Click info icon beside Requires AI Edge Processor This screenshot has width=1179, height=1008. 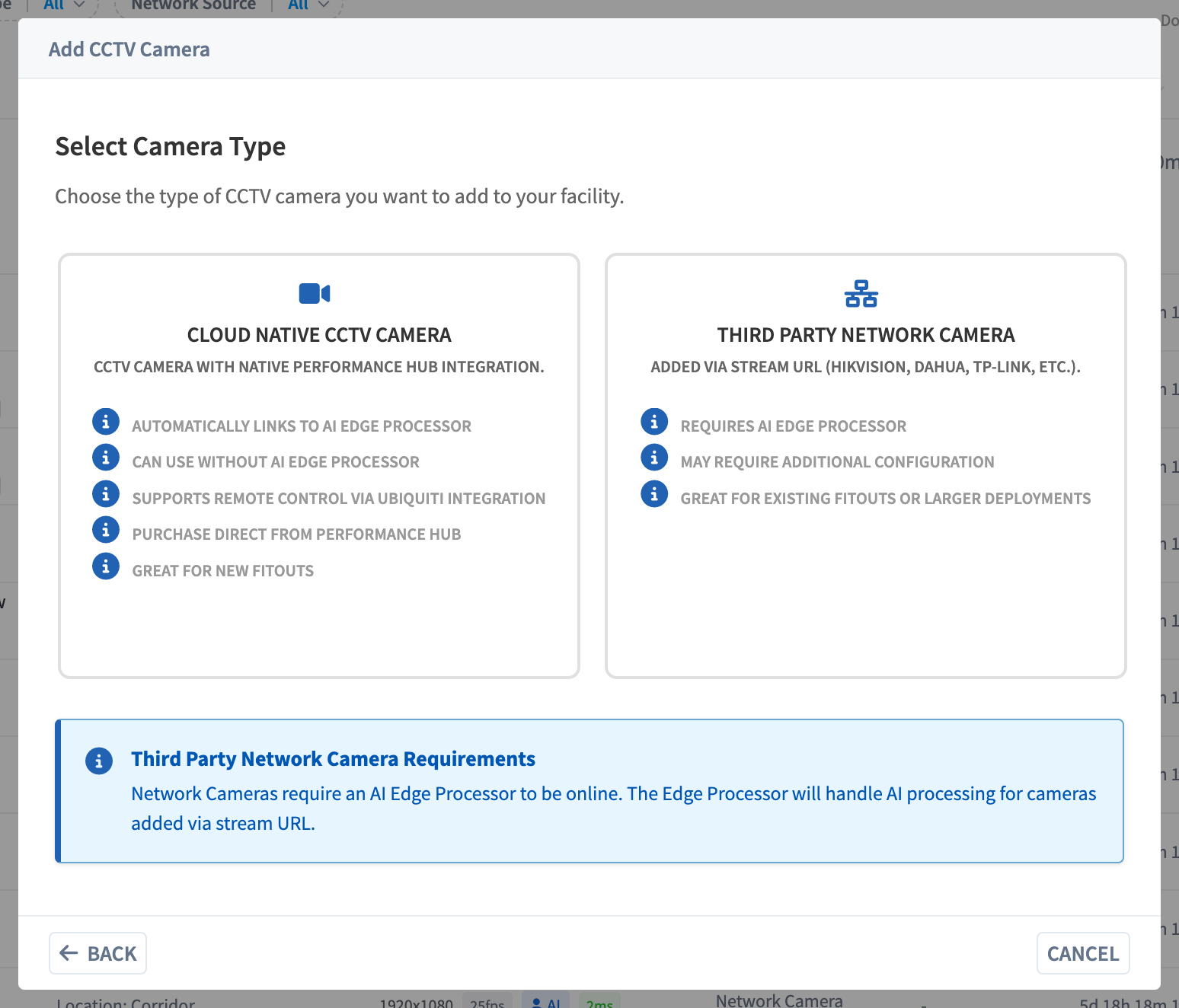(654, 421)
